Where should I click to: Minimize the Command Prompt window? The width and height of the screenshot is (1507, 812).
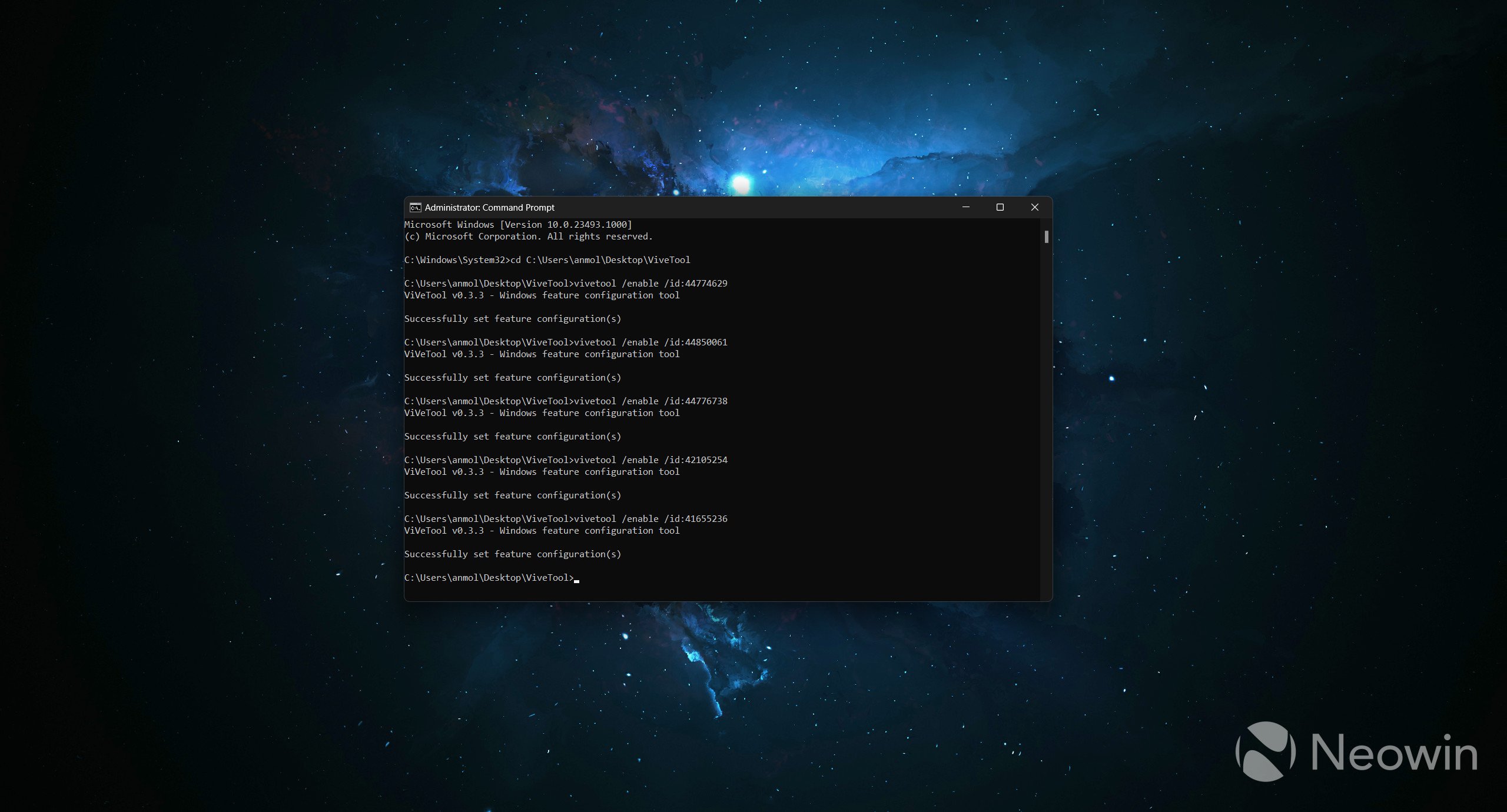click(x=965, y=207)
